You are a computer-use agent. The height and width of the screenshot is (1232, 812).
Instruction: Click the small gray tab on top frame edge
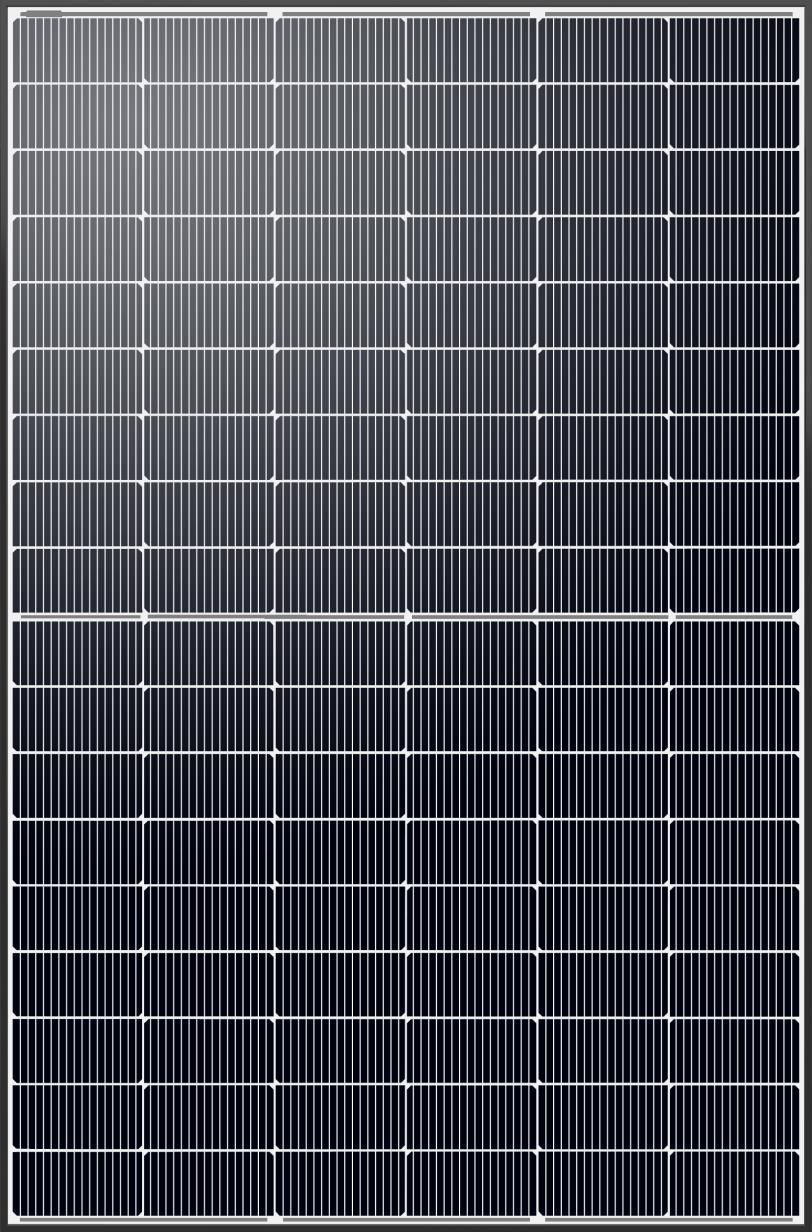pos(43,13)
